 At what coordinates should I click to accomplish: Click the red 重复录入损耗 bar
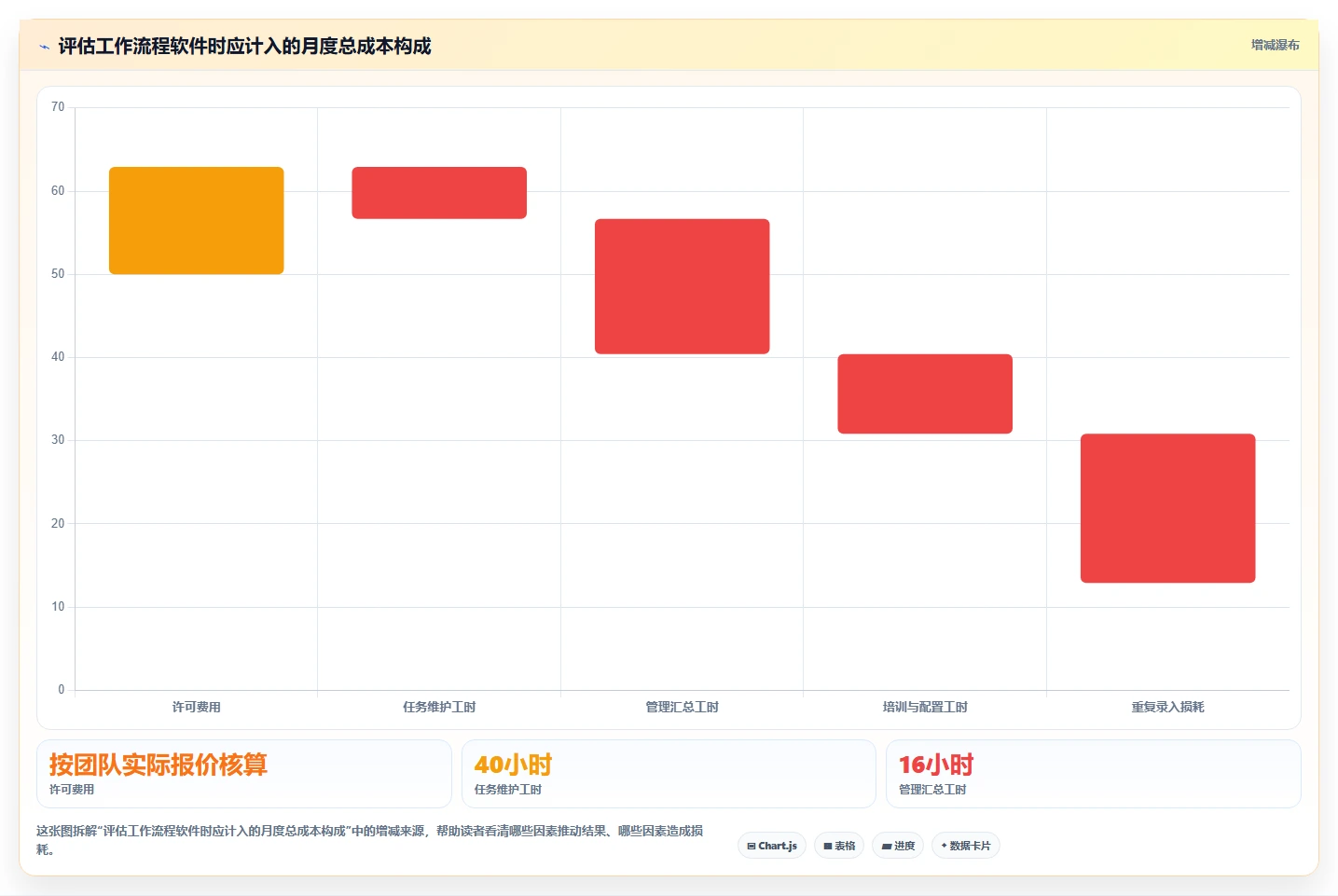1168,508
